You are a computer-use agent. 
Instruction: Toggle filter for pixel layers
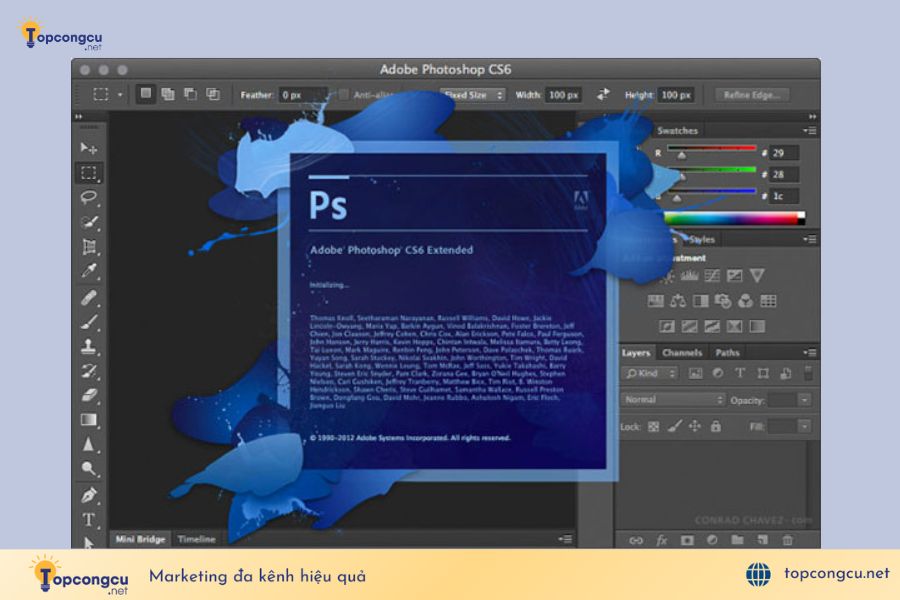[695, 374]
